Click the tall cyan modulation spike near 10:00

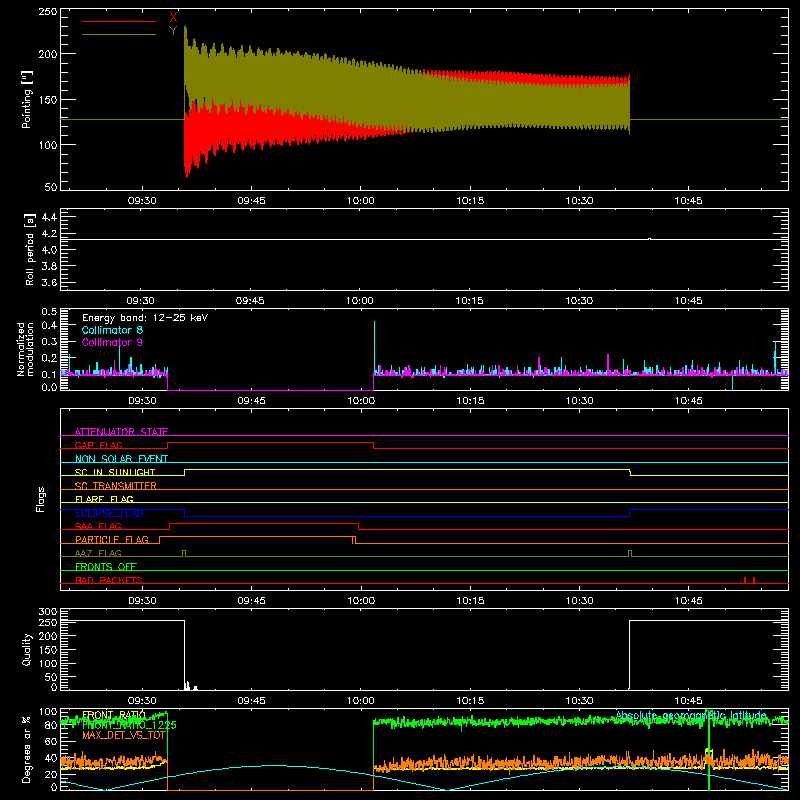[x=374, y=347]
